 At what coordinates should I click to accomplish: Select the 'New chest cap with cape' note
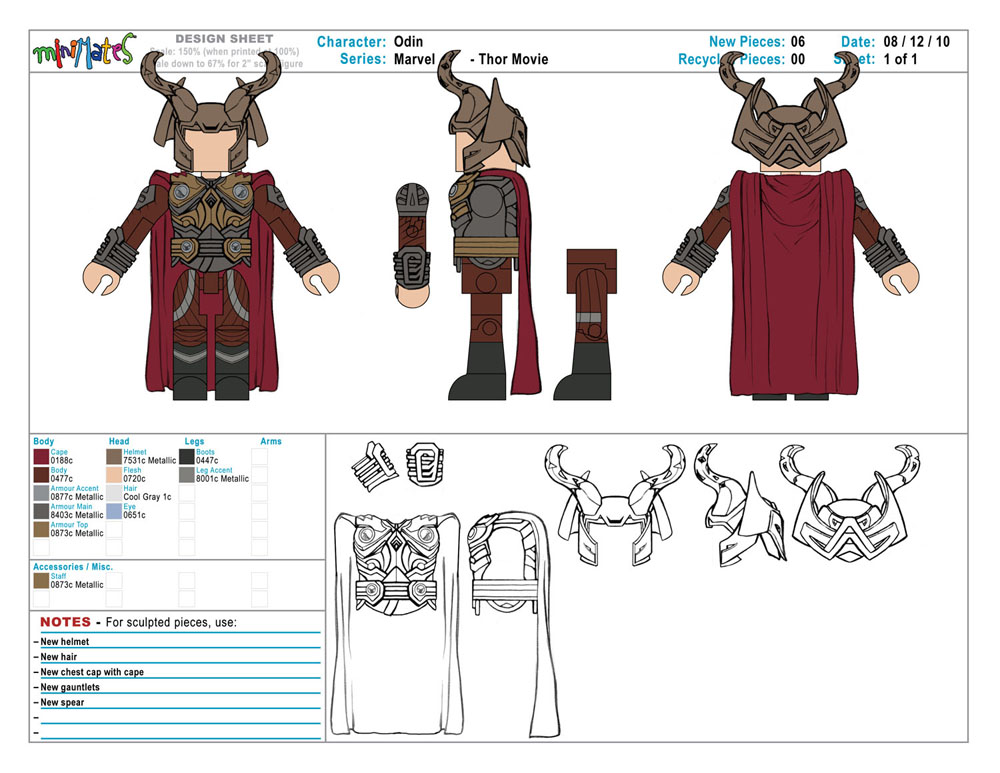tap(92, 672)
